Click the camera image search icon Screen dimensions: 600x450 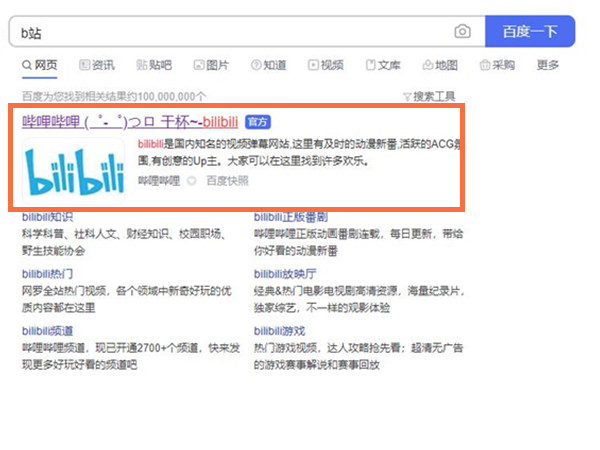click(x=462, y=31)
